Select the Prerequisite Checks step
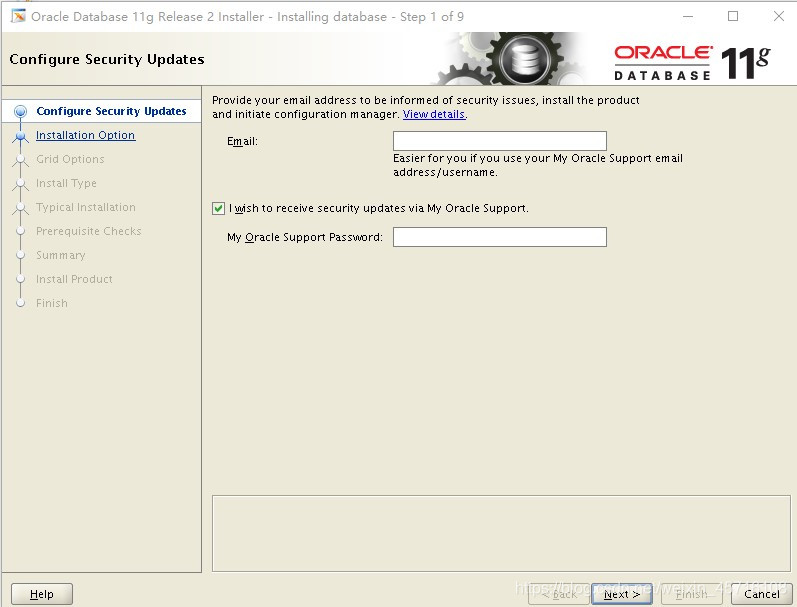This screenshot has width=797, height=607. pos(88,231)
